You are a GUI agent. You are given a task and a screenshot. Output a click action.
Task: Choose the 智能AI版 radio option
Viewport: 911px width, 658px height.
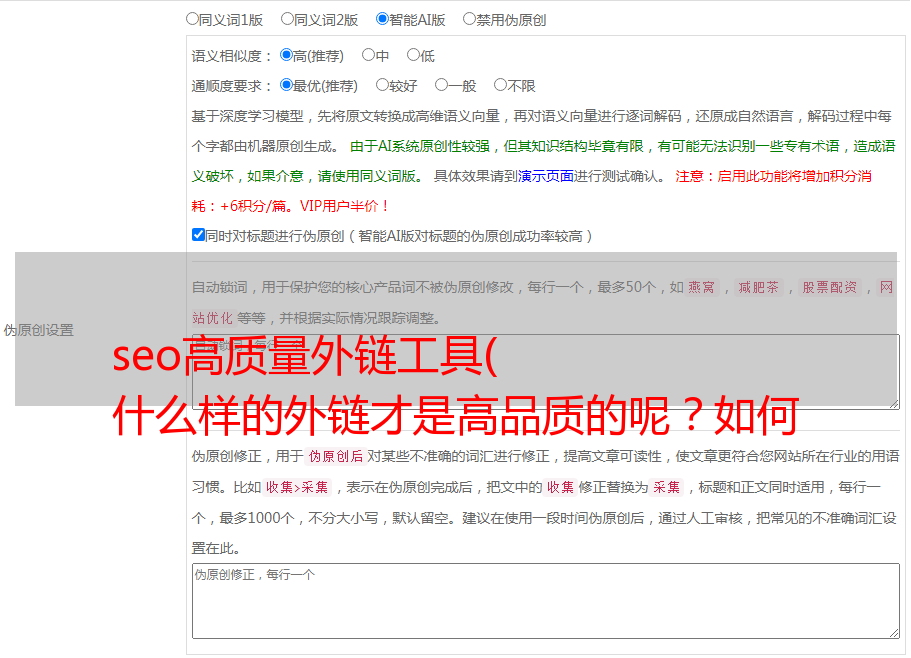coord(382,19)
